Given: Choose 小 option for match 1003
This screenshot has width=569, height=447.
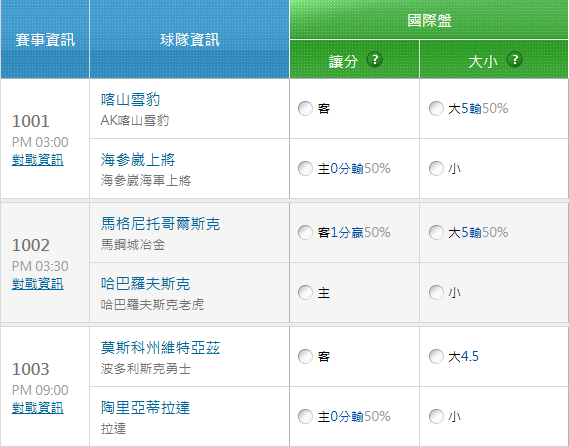Looking at the screenshot, I should (x=436, y=417).
